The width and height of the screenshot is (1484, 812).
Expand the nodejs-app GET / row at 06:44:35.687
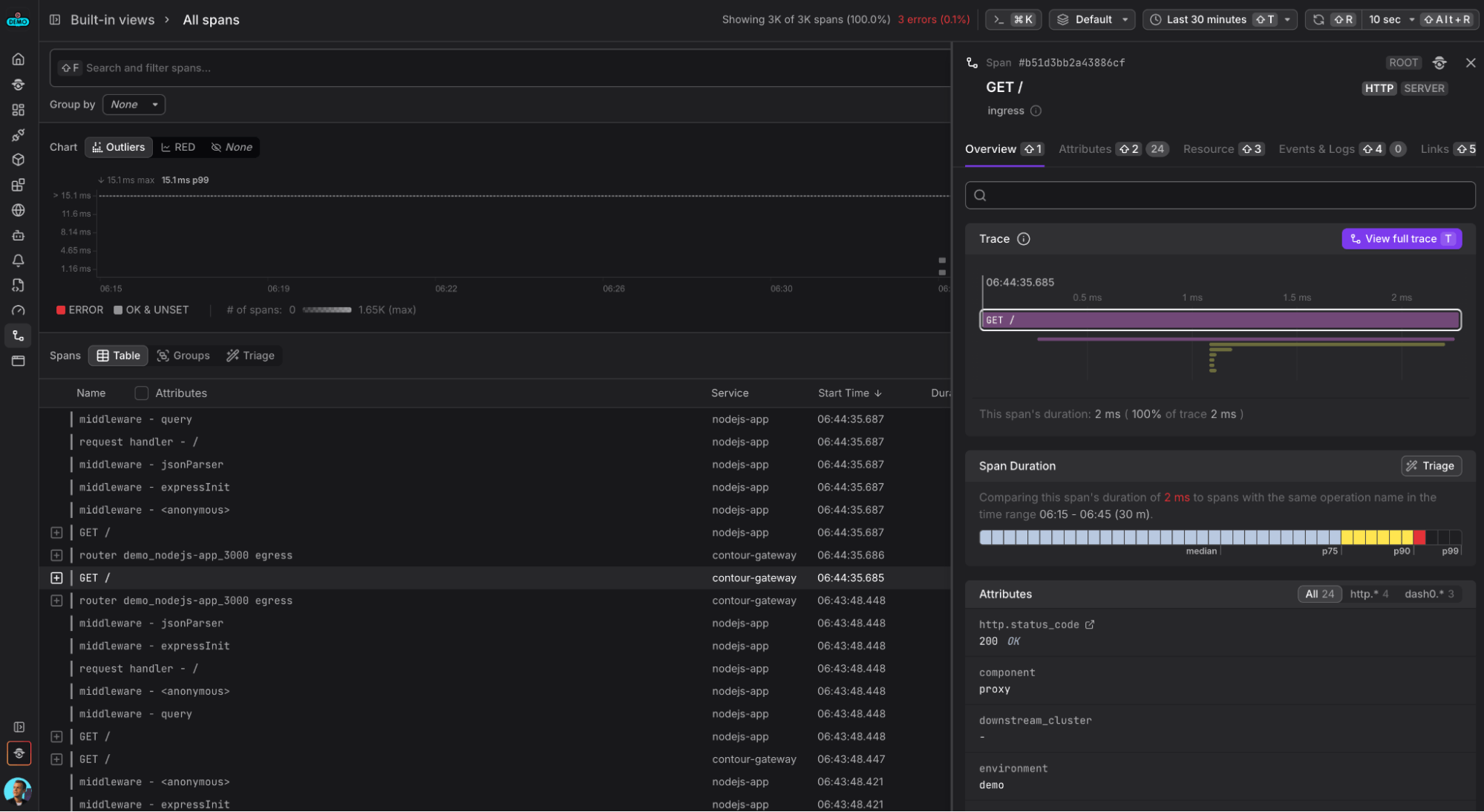56,533
